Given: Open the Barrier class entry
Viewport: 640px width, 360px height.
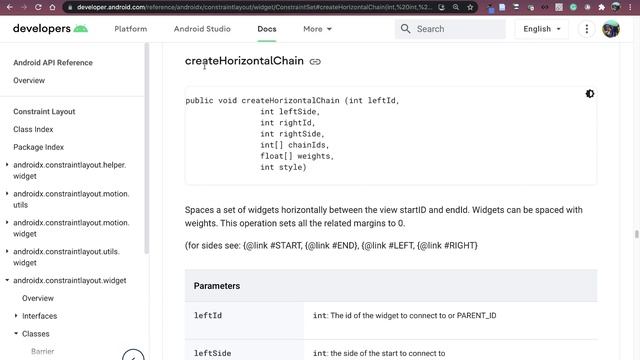Looking at the screenshot, I should pyautogui.click(x=42, y=351).
